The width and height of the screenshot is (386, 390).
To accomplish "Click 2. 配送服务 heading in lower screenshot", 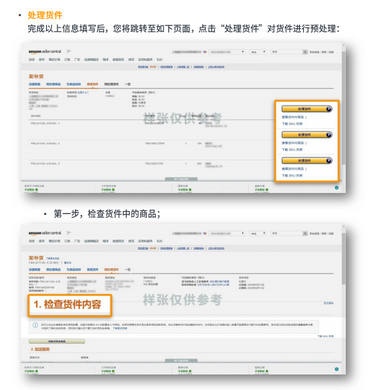I will click(40, 349).
